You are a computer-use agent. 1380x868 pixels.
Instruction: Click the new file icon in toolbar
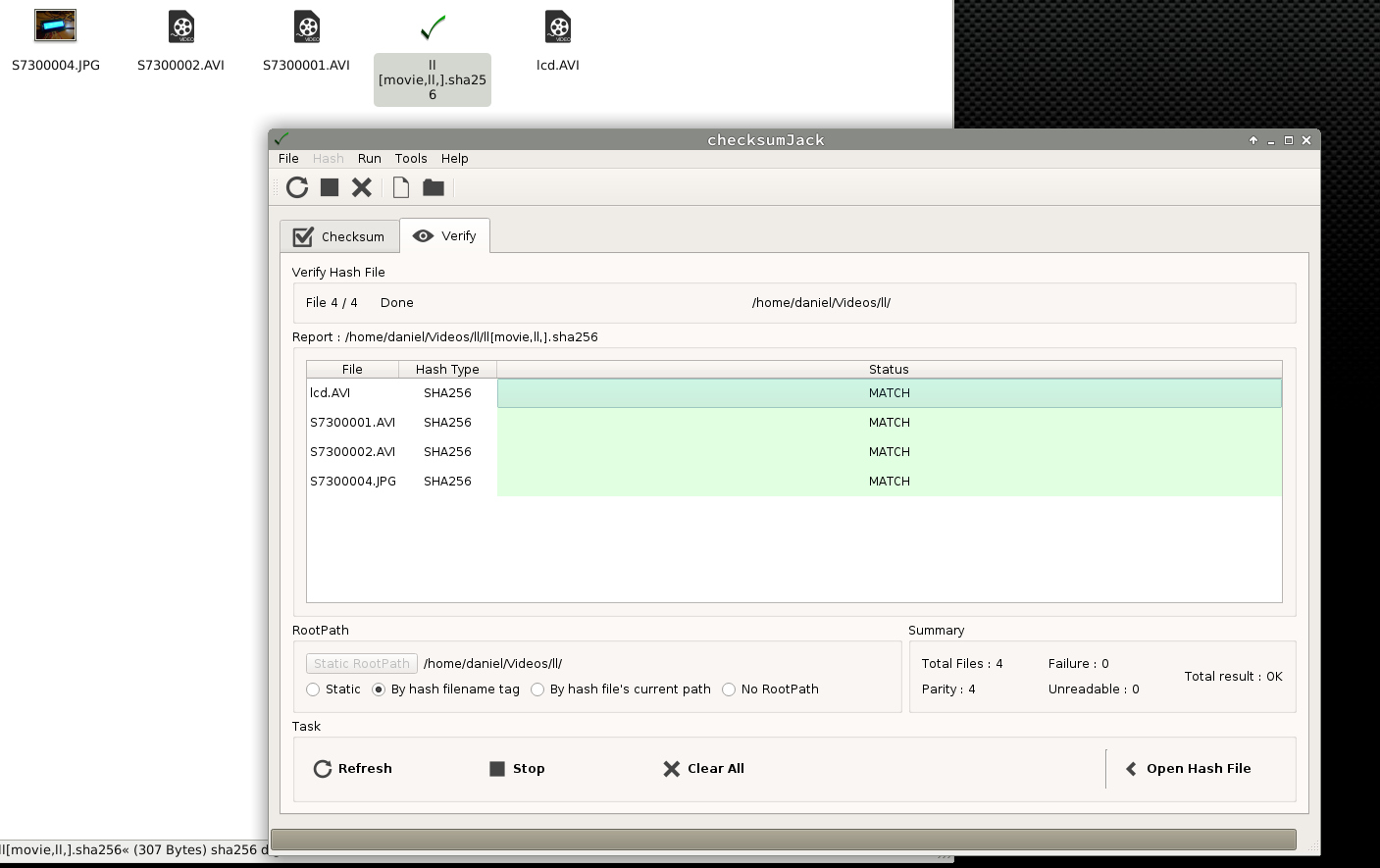click(x=401, y=187)
